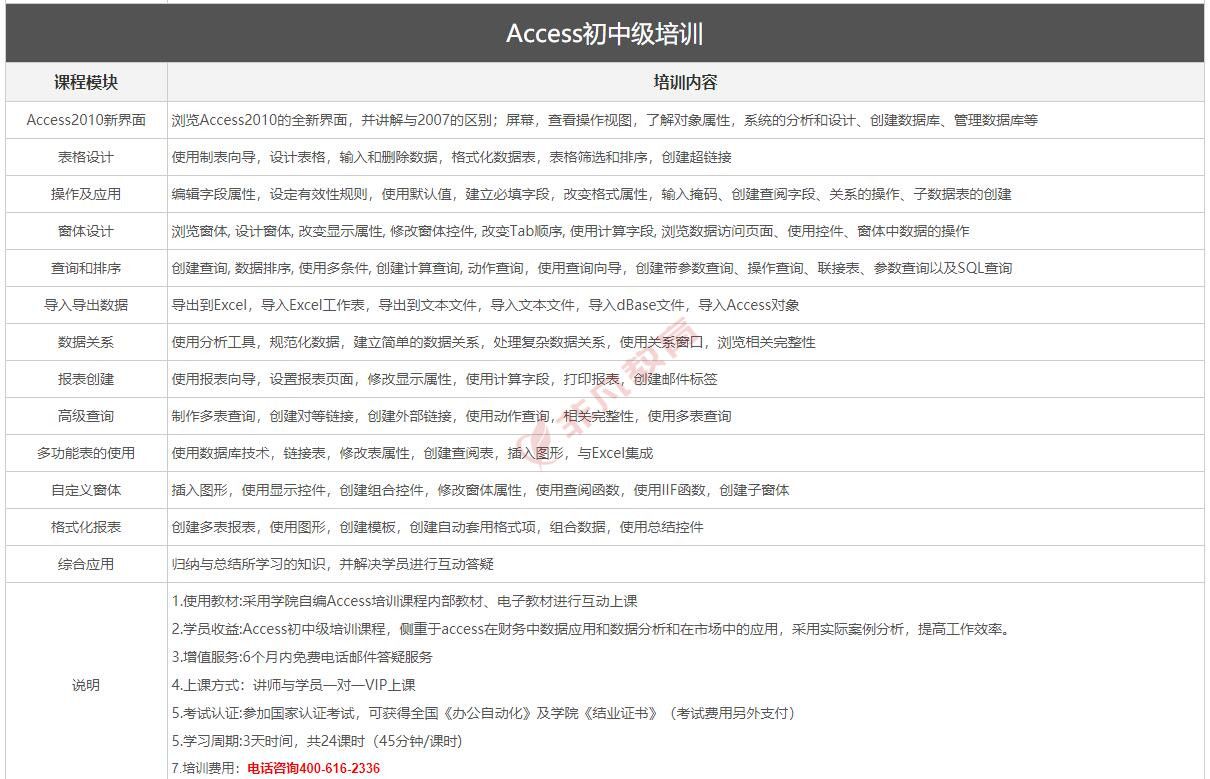
Task: Select note line "5.学习周期:3天时间"
Action: click(x=317, y=741)
